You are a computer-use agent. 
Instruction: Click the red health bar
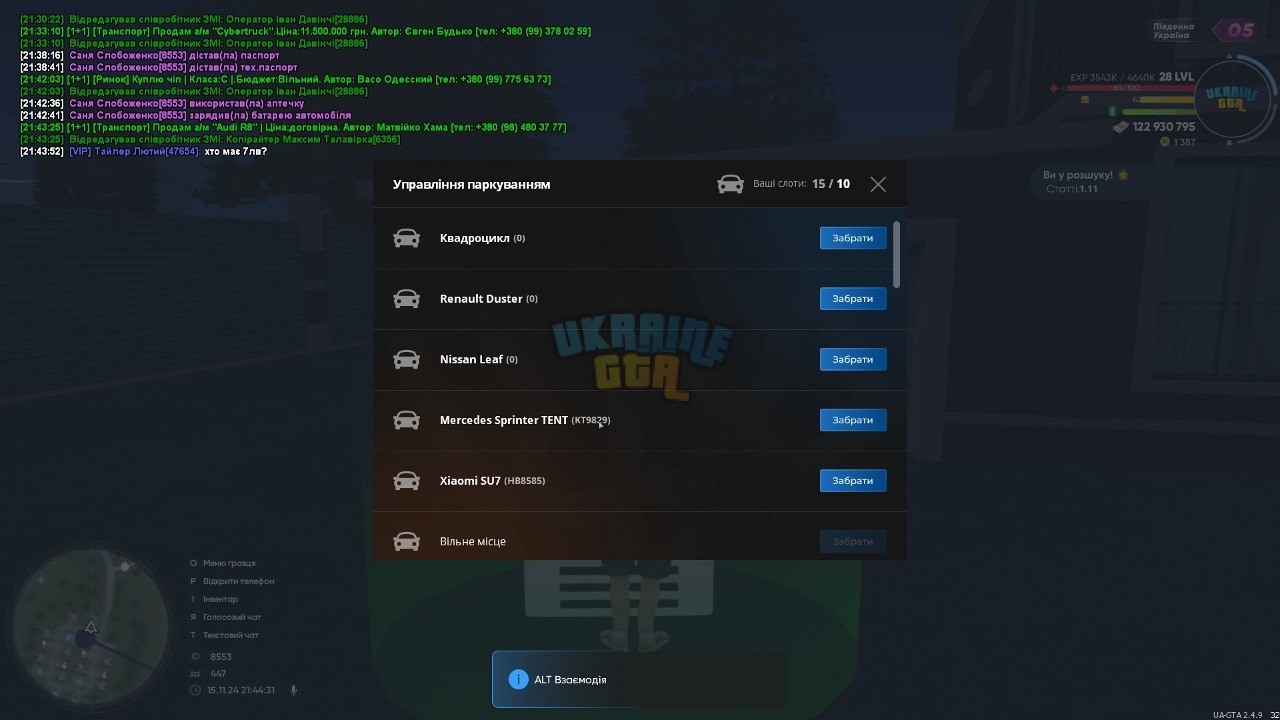(1130, 88)
